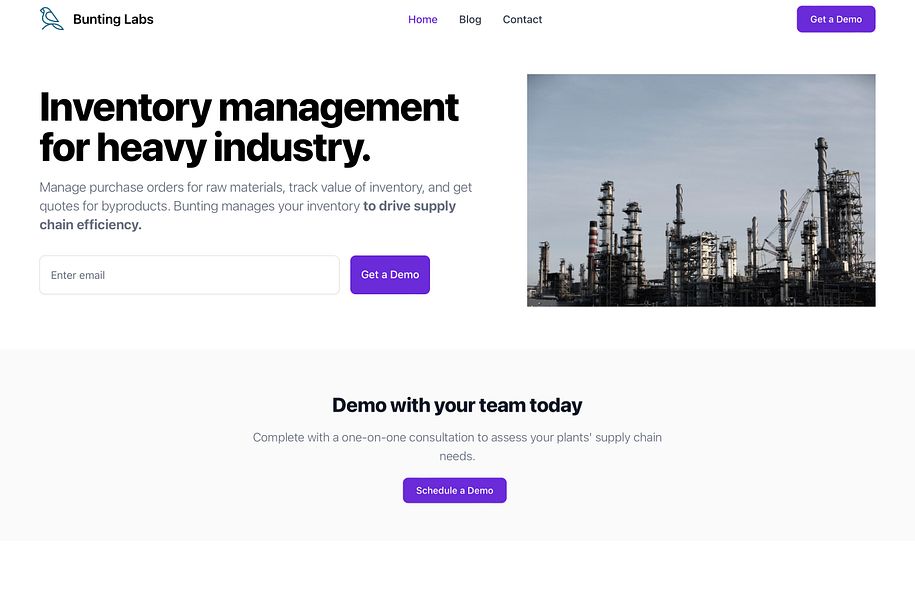Viewport: 915px width, 600px height.
Task: Click the header Get a Demo button
Action: [x=836, y=19]
